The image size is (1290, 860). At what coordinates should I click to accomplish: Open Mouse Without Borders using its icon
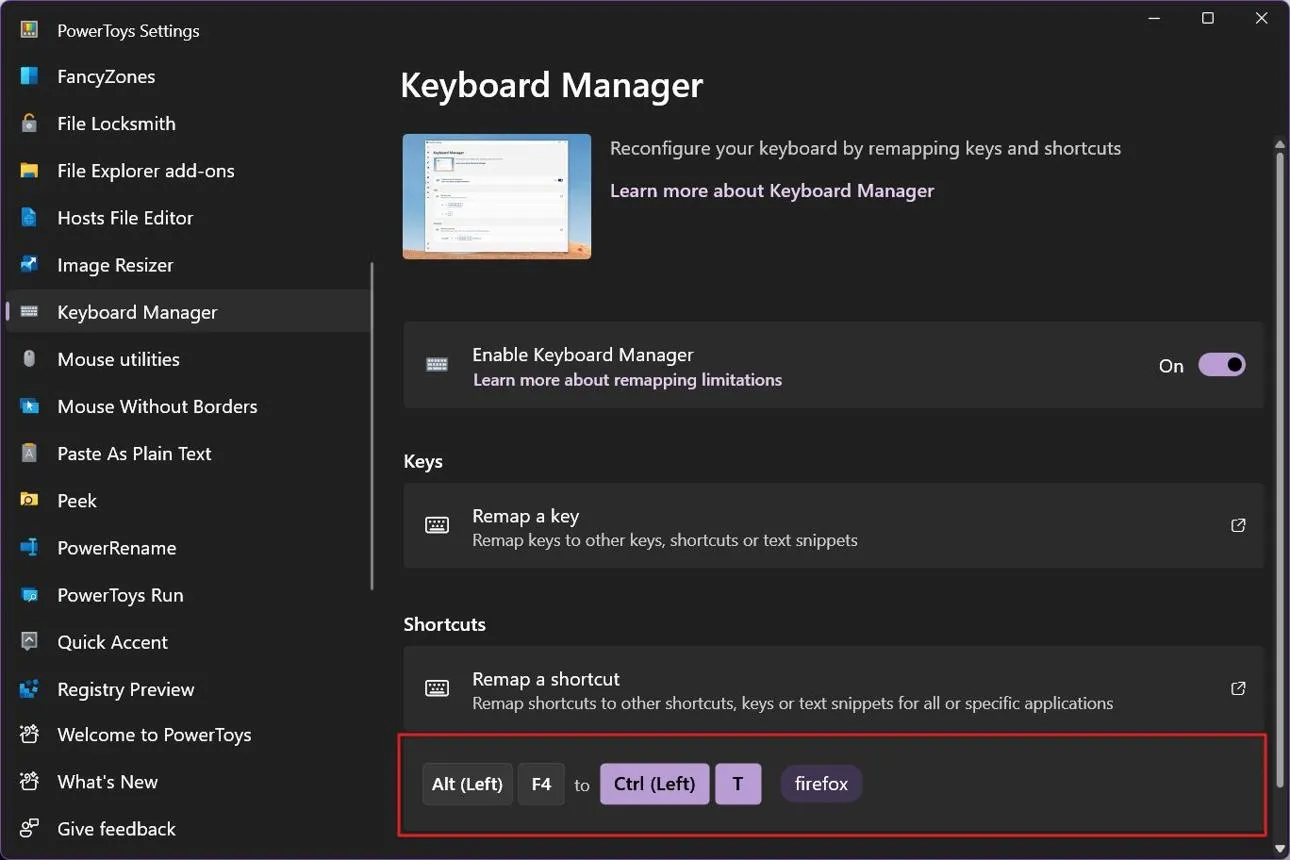click(29, 406)
